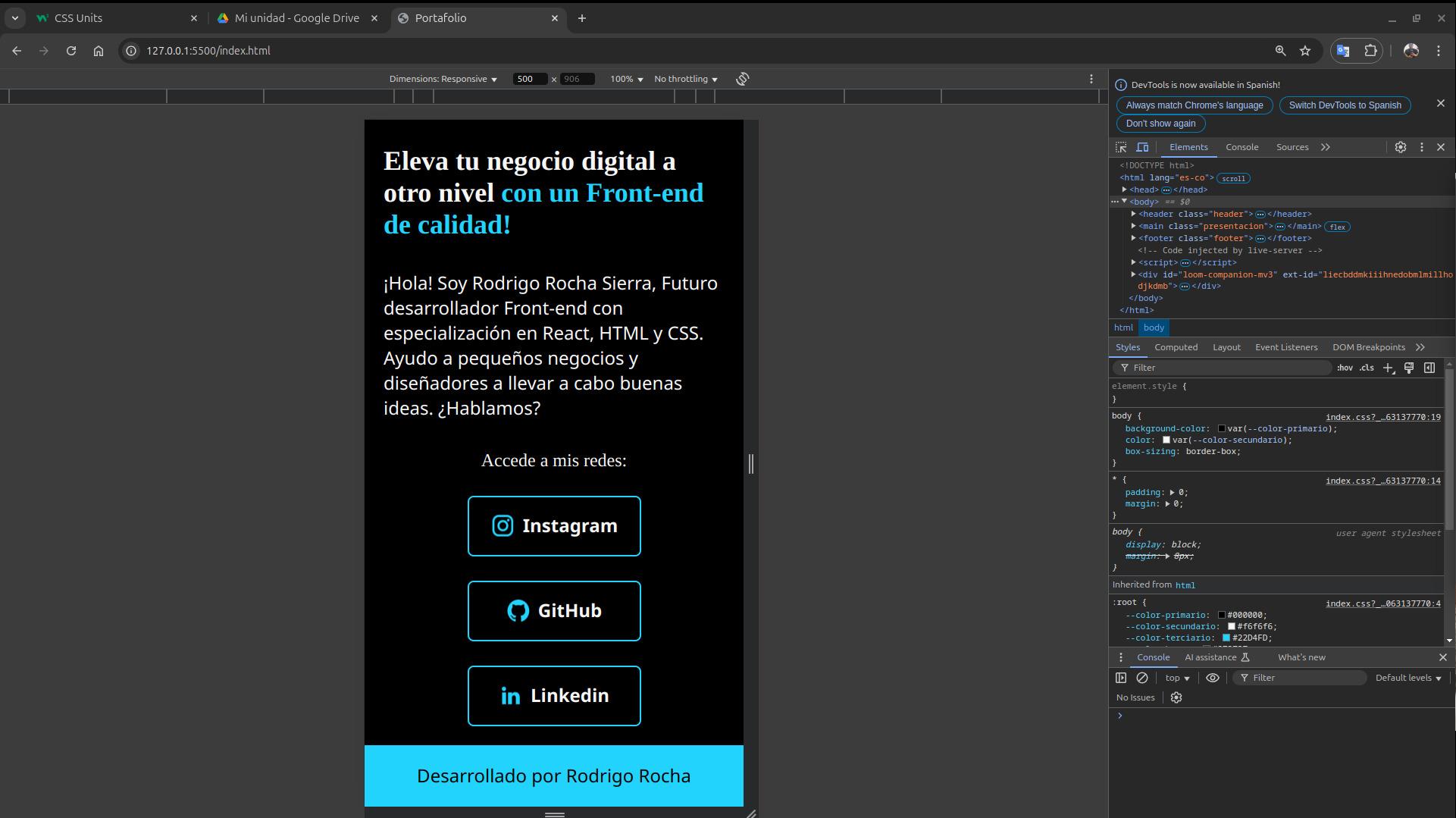Open device toolbar more options menu
The image size is (1456, 818).
1091,79
